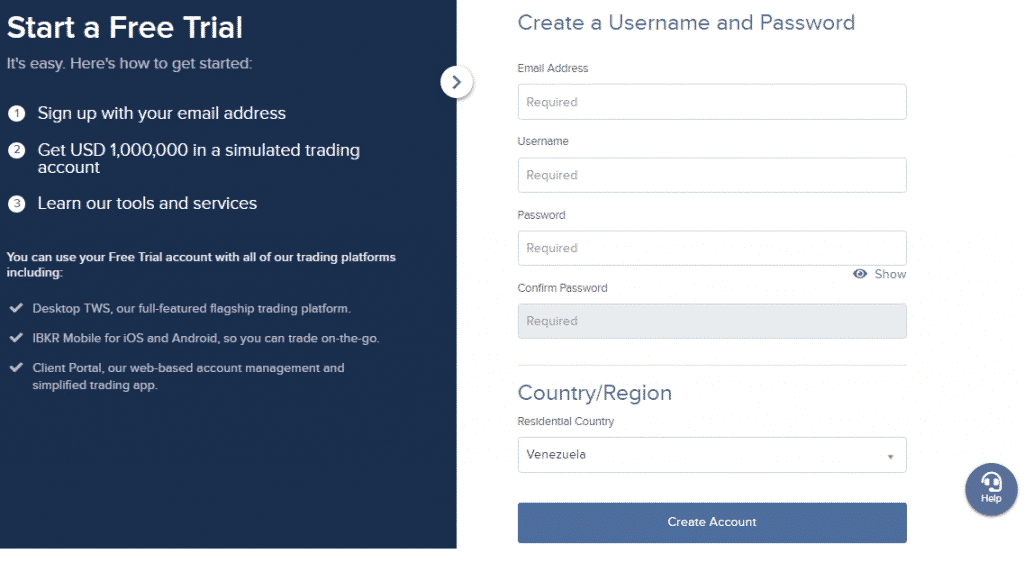Screen dimensions: 1024x581
Task: Focus the Email Address field
Action: point(712,102)
